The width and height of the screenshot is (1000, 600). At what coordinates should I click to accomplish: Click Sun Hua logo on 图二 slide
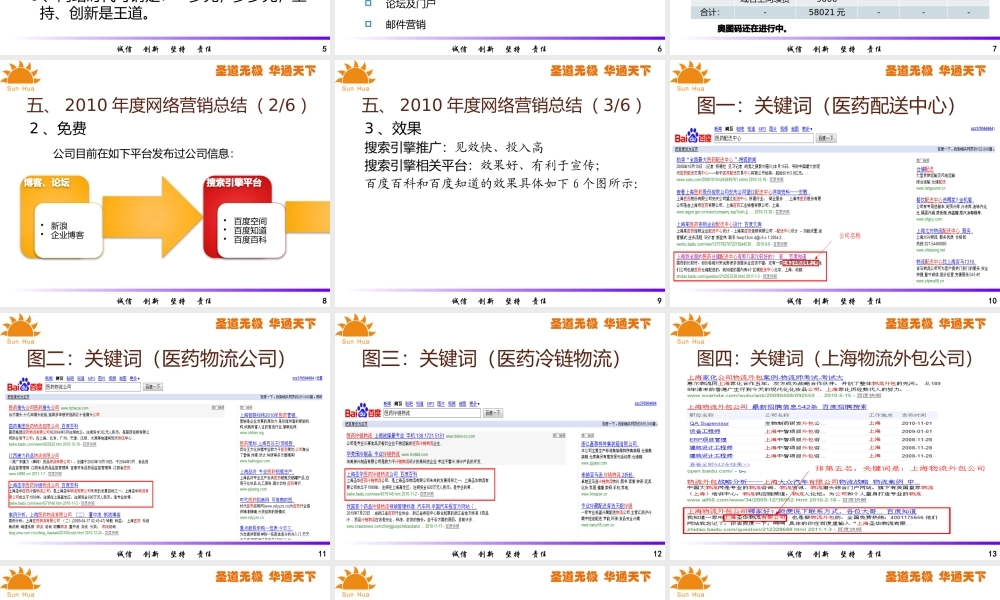[20, 329]
